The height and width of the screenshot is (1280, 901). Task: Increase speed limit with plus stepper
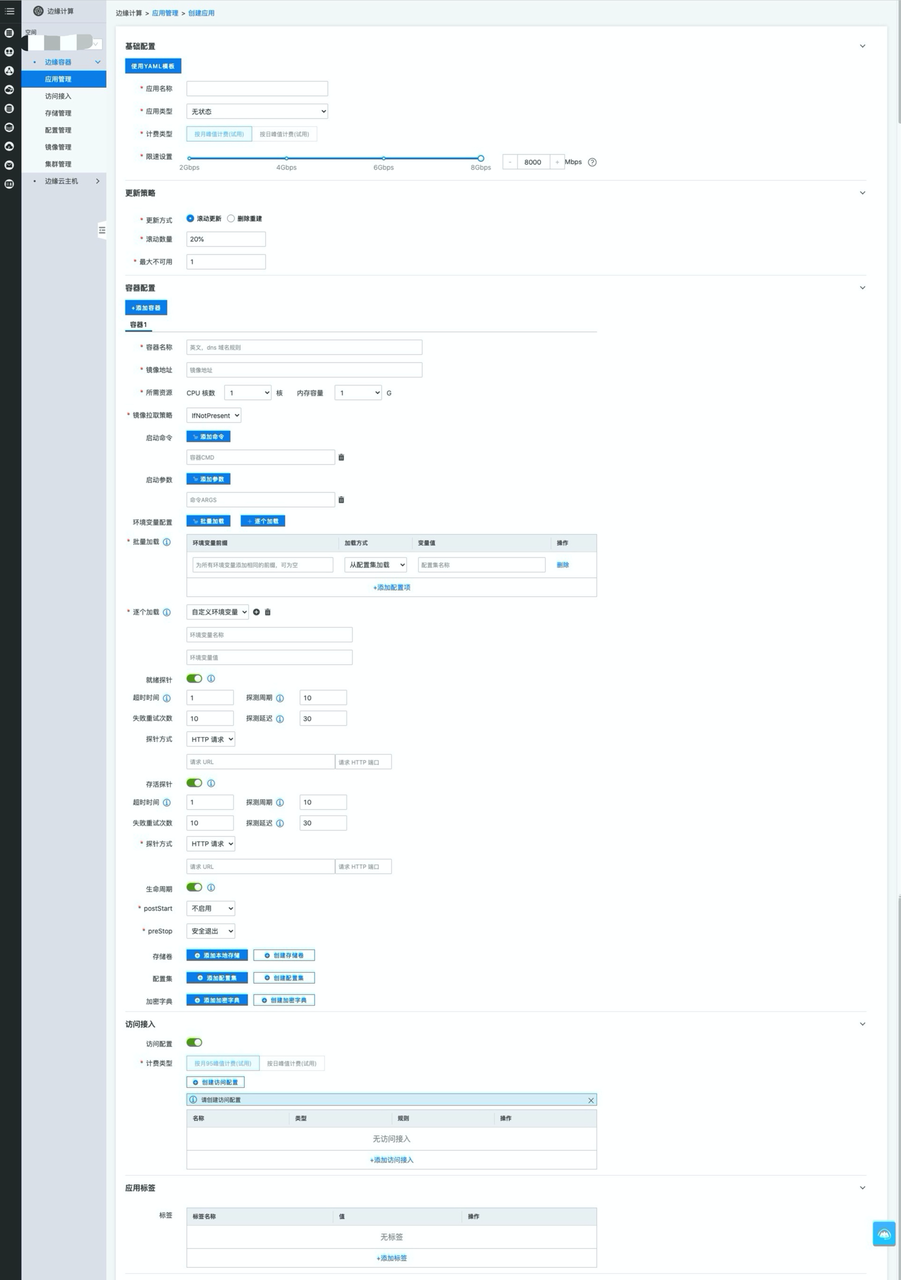tap(557, 162)
